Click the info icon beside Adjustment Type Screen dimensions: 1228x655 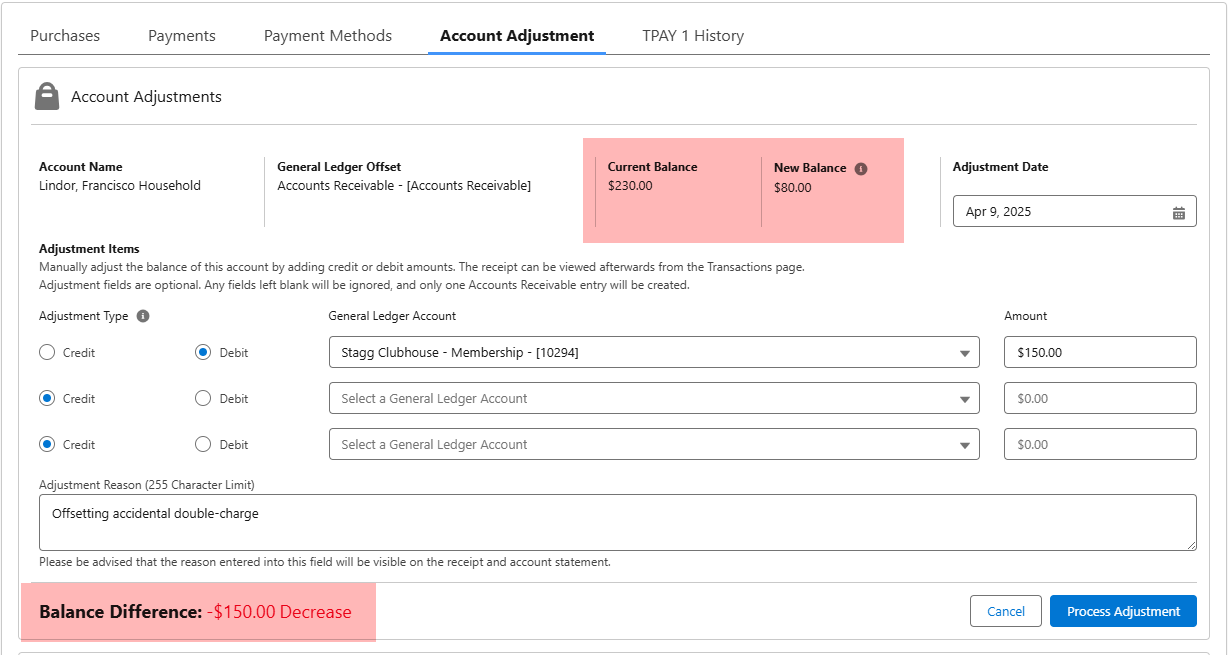141,316
